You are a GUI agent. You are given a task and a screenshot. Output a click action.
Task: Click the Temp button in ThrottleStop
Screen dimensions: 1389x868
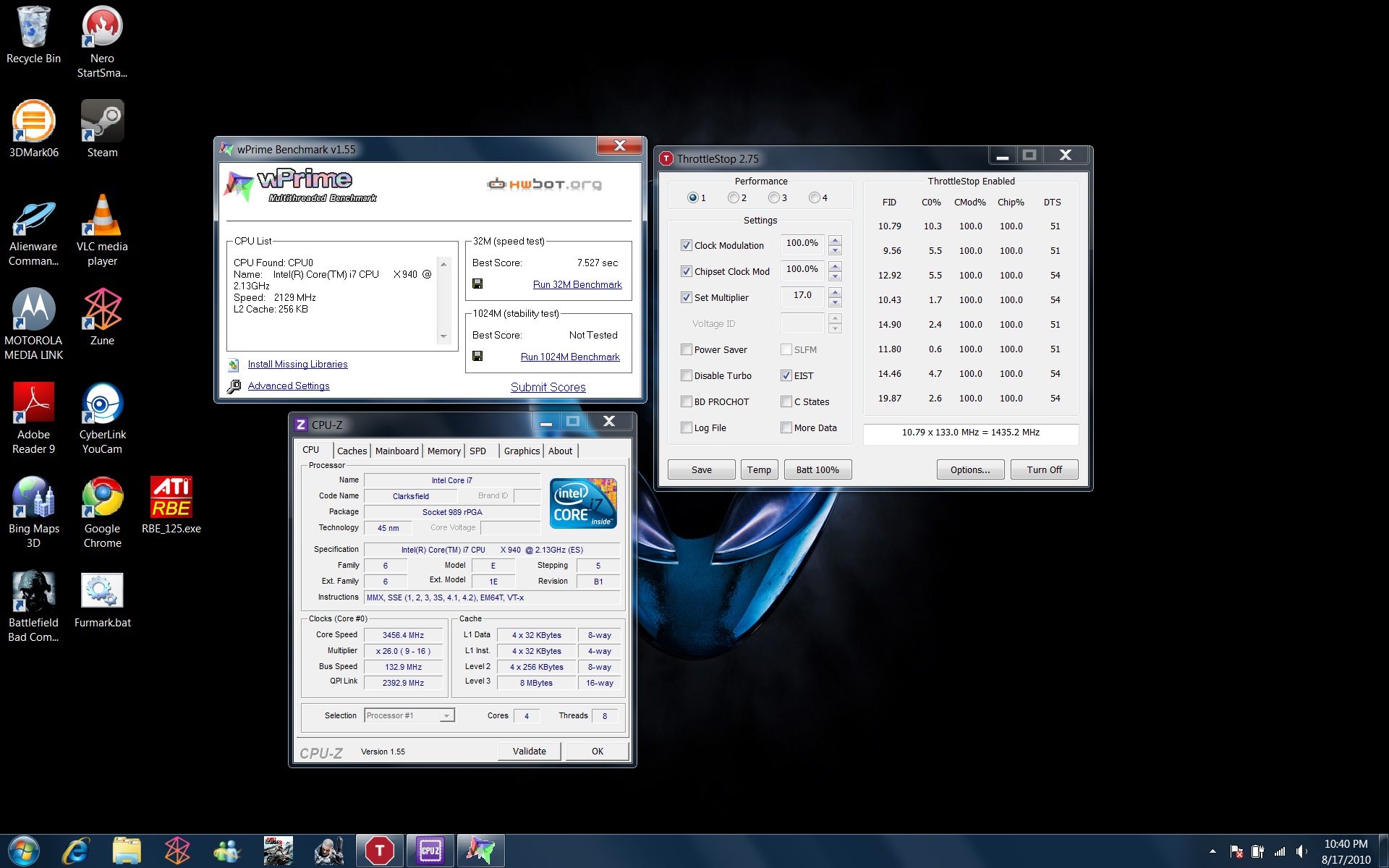click(x=759, y=469)
